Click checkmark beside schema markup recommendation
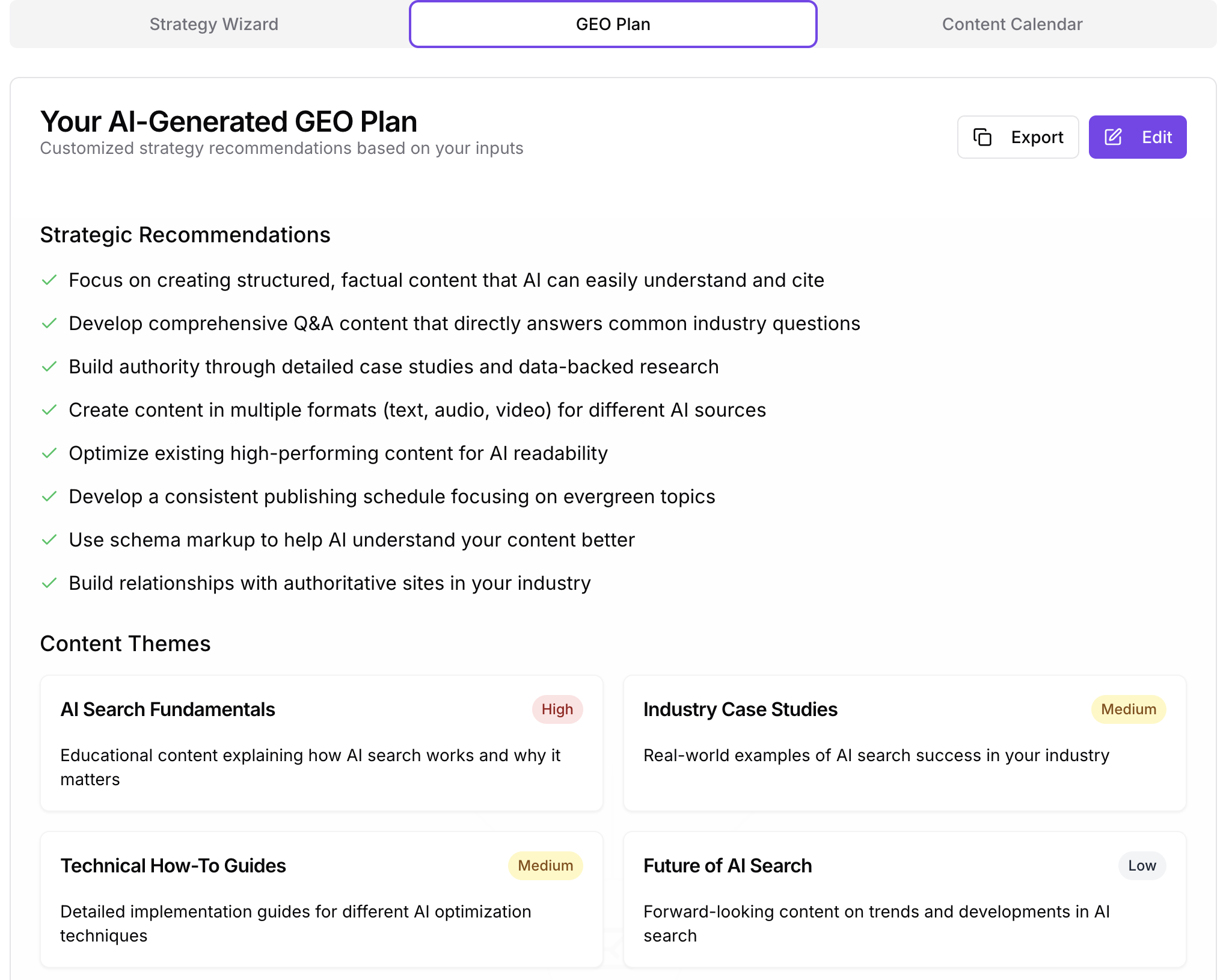1229x980 pixels. click(x=49, y=540)
